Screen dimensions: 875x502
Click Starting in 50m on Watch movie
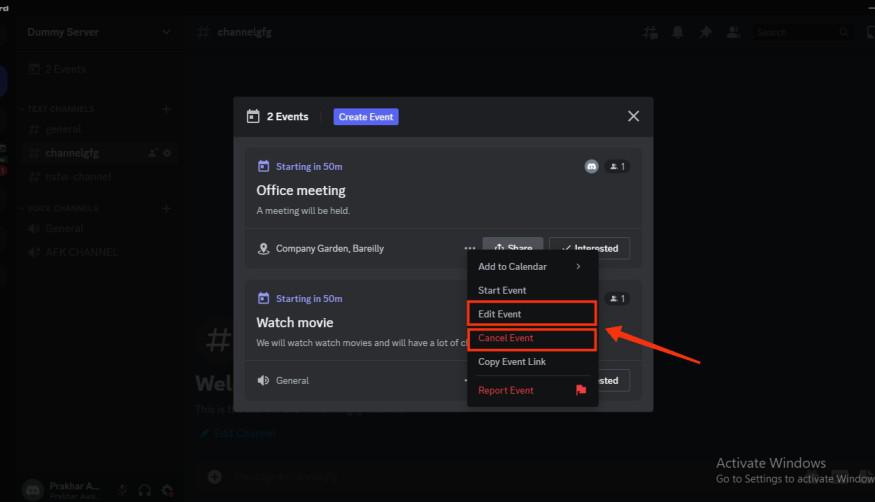309,299
